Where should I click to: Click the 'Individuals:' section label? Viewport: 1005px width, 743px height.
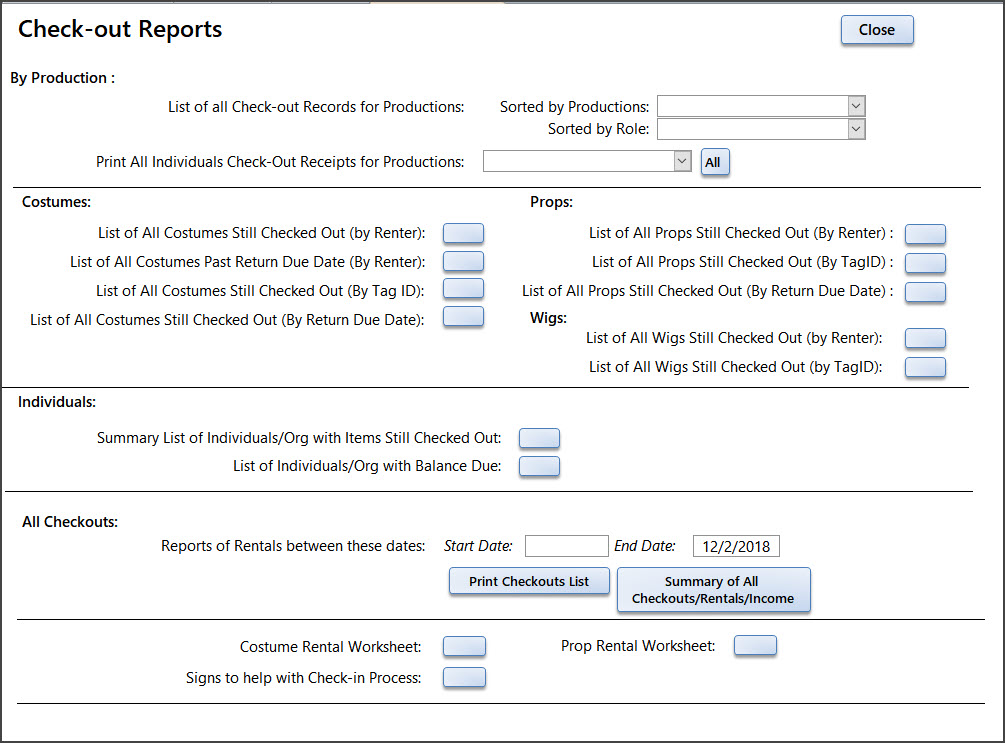click(57, 402)
